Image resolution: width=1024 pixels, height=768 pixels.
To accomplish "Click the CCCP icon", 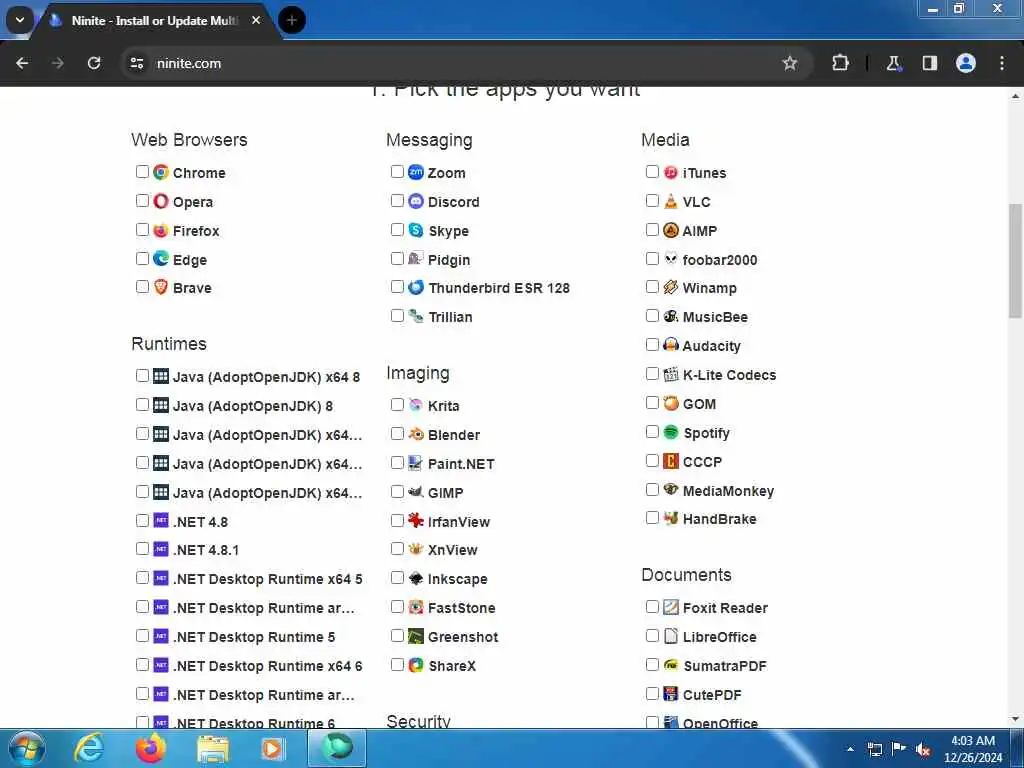I will pos(671,461).
